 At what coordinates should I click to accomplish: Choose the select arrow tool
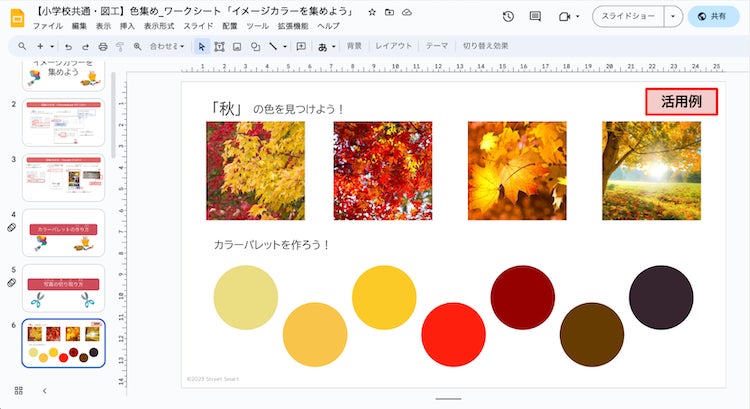click(x=201, y=46)
